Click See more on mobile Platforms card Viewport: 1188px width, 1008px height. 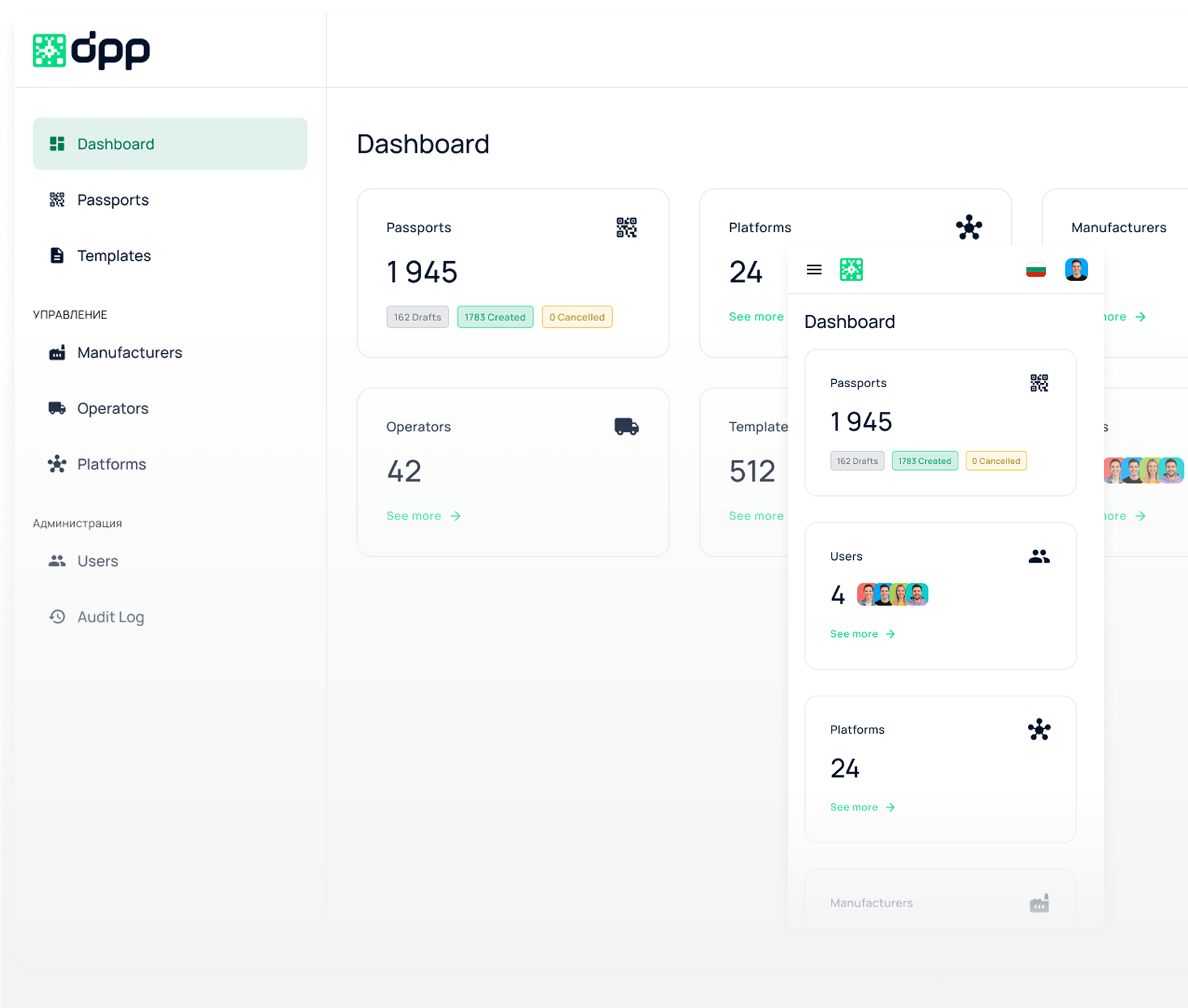point(863,808)
